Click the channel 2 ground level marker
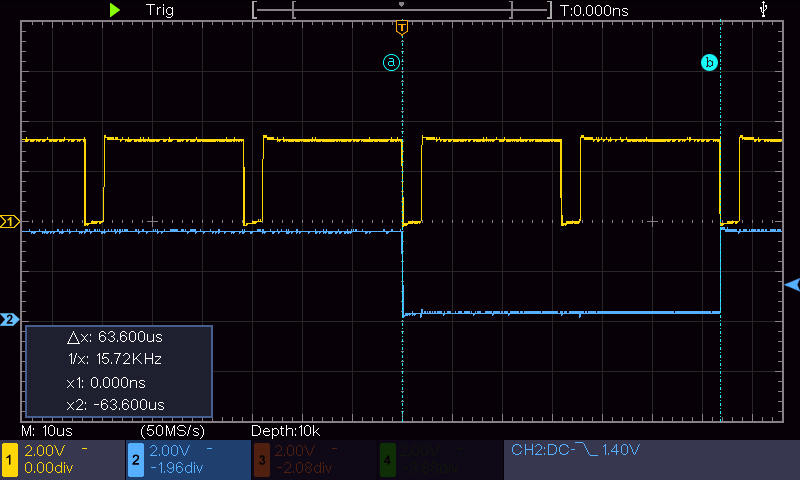The image size is (800, 480). point(10,319)
